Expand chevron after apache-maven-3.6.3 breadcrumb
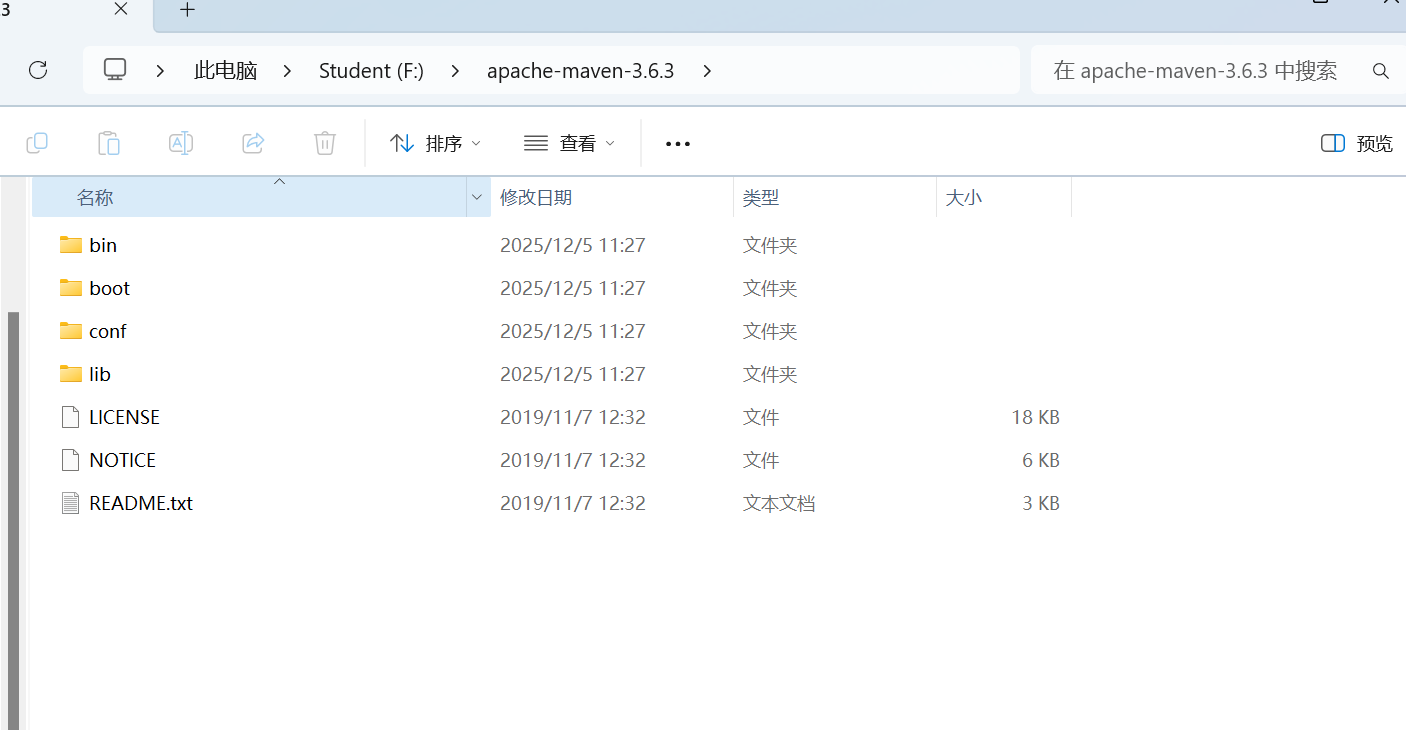 point(707,71)
